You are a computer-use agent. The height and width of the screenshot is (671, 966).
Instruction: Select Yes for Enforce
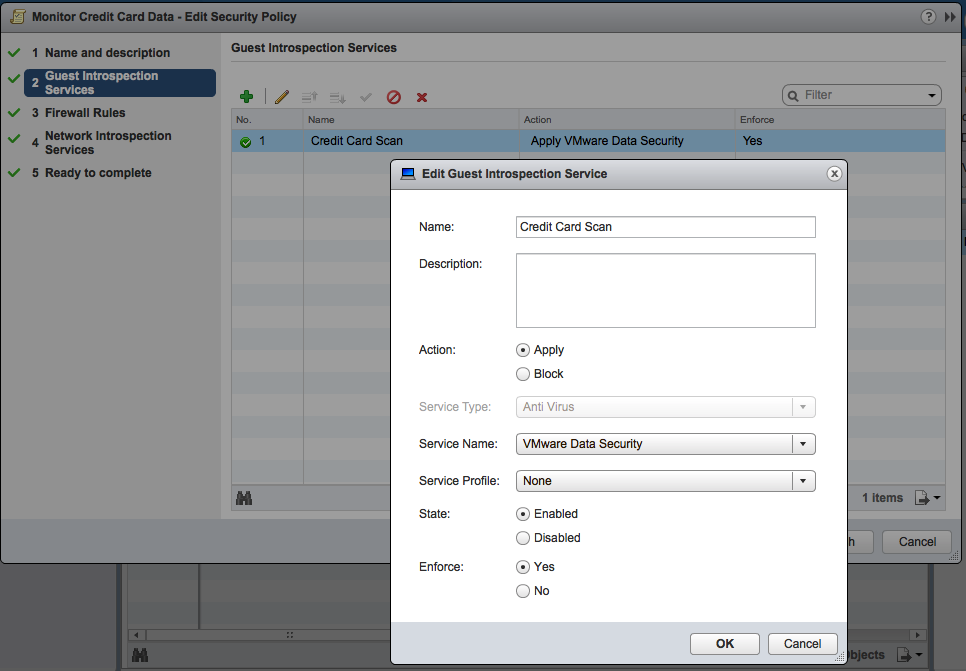pyautogui.click(x=522, y=567)
